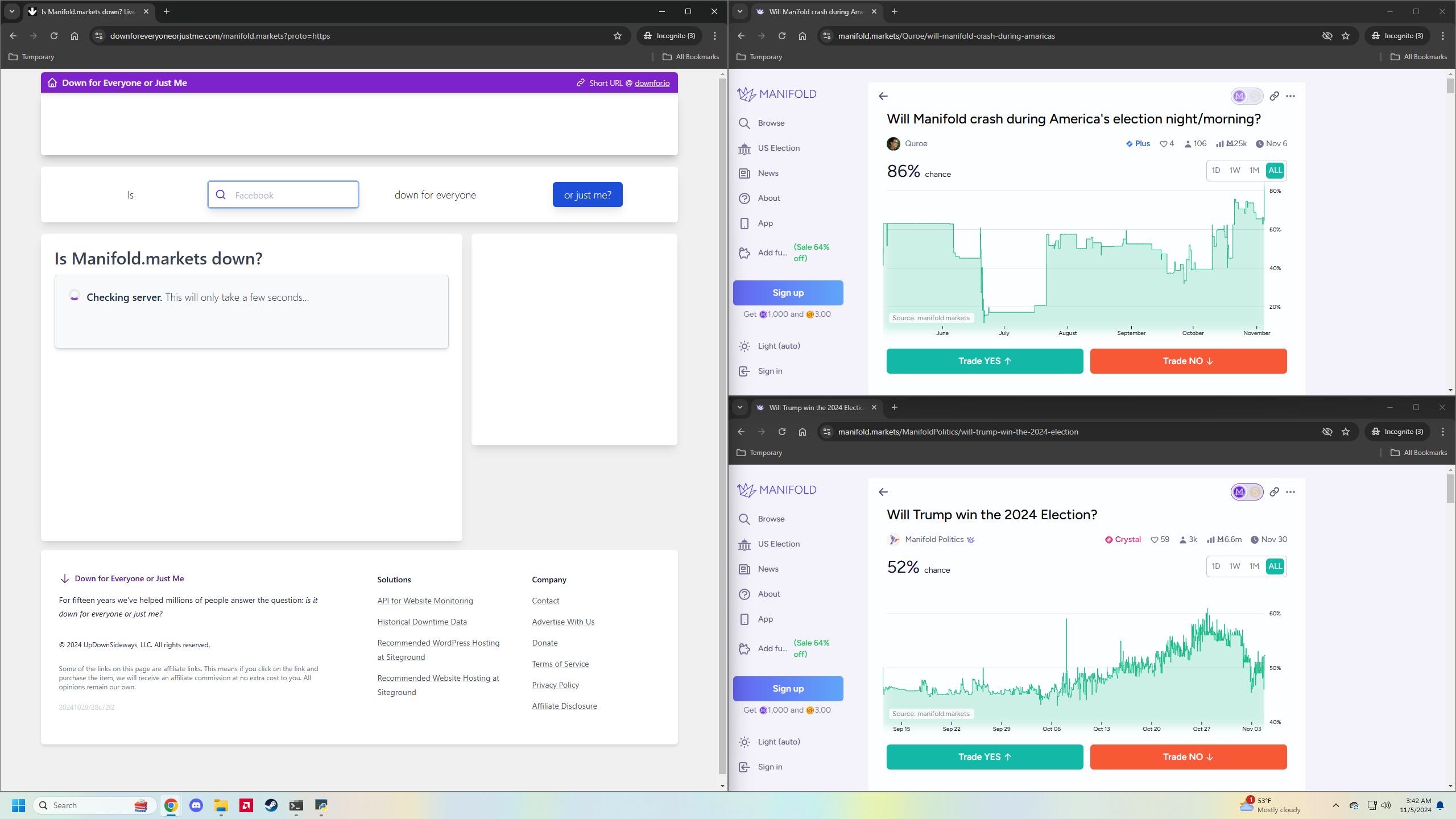The width and height of the screenshot is (1456, 819).
Task: Open three-dot options on crash market
Action: 1290,96
